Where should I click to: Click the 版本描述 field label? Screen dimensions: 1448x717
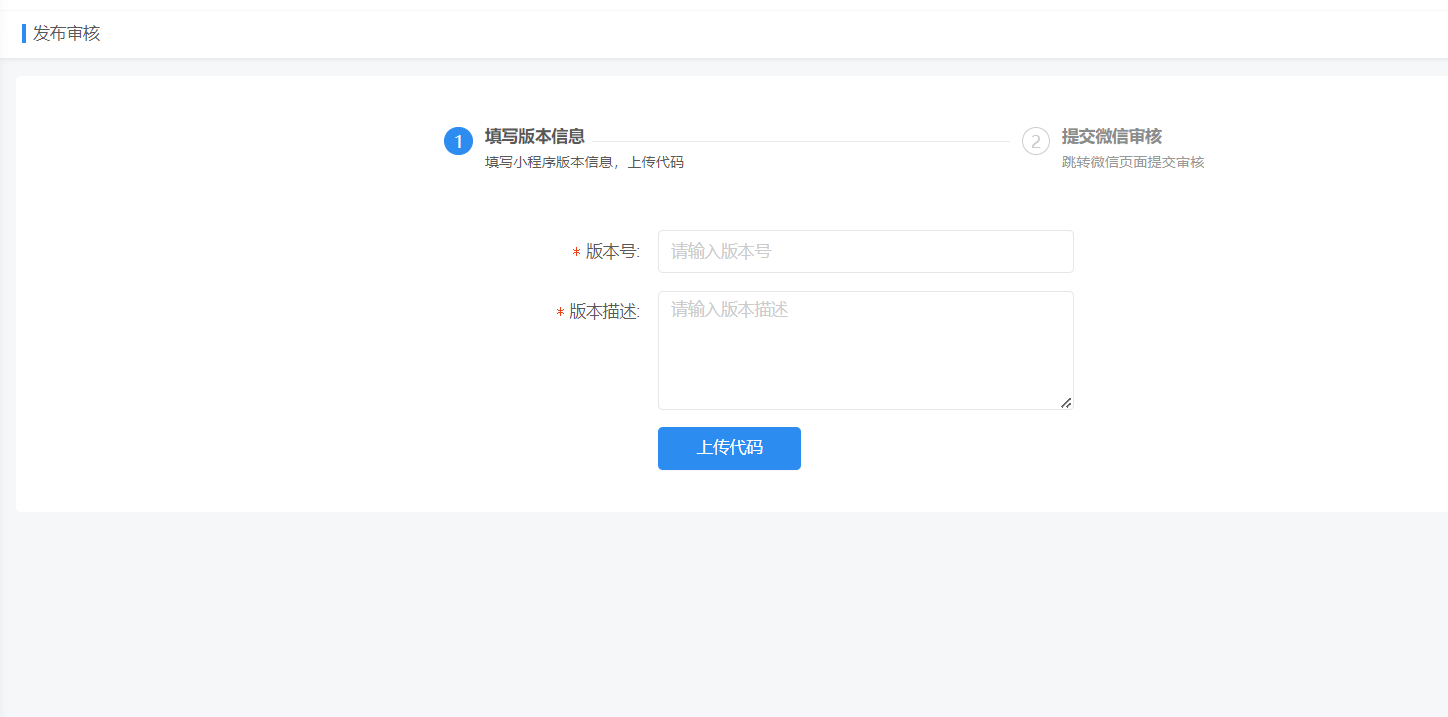coord(601,312)
